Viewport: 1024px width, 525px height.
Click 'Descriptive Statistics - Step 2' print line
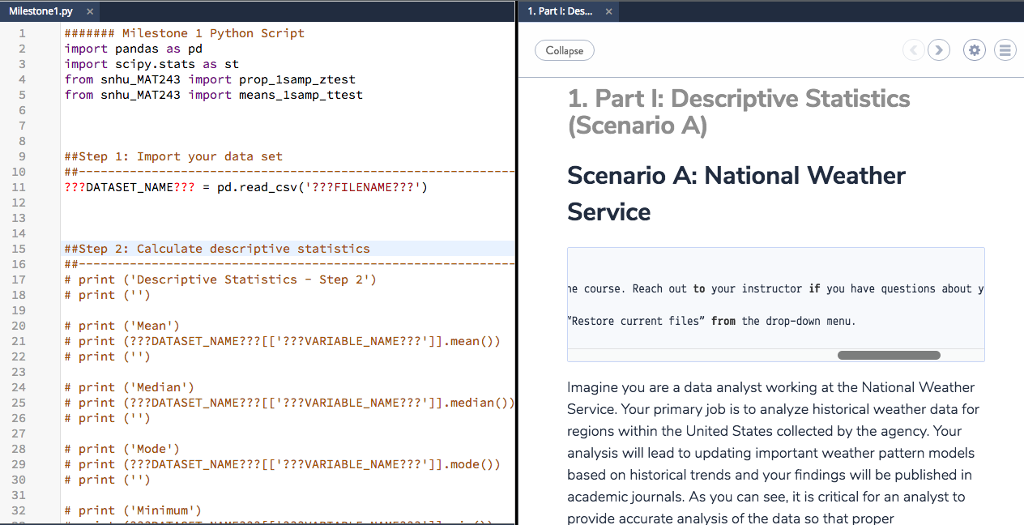(221, 279)
